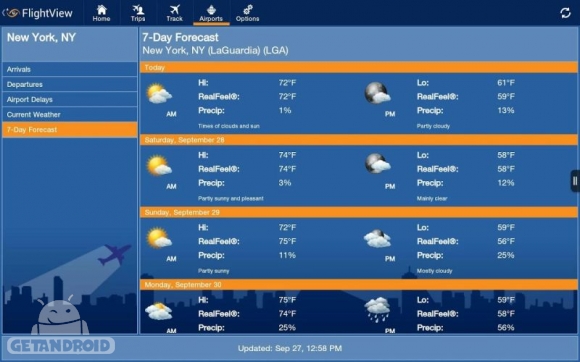Click the Updated: Sep 27 timestamp
Screen dimensions: 580x362
coord(290,348)
